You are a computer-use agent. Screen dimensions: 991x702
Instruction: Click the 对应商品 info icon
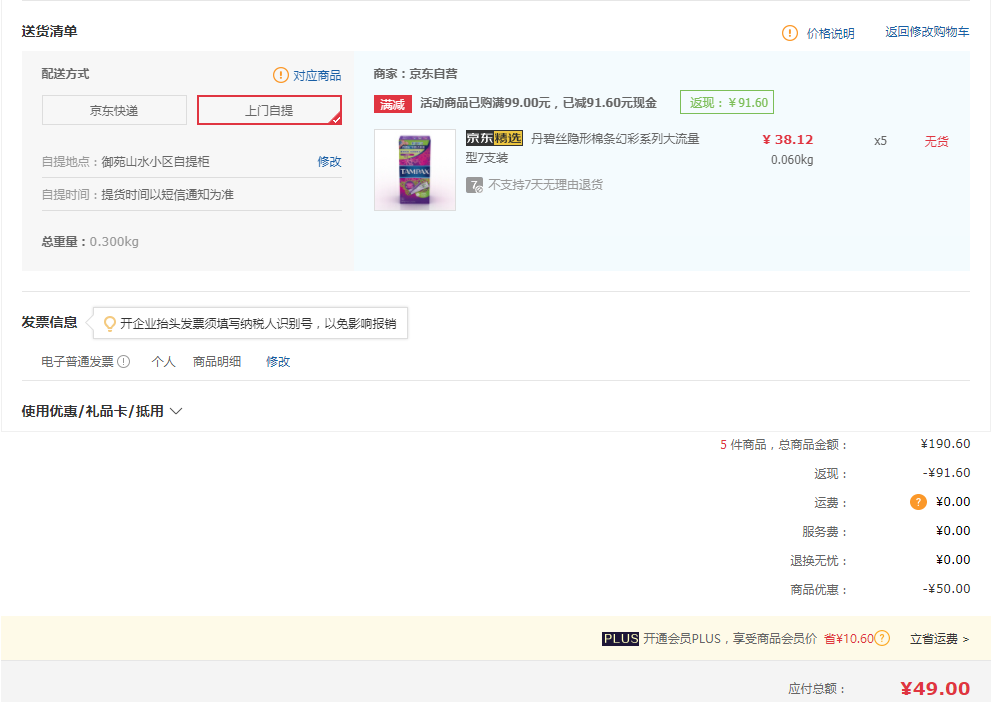pyautogui.click(x=281, y=75)
